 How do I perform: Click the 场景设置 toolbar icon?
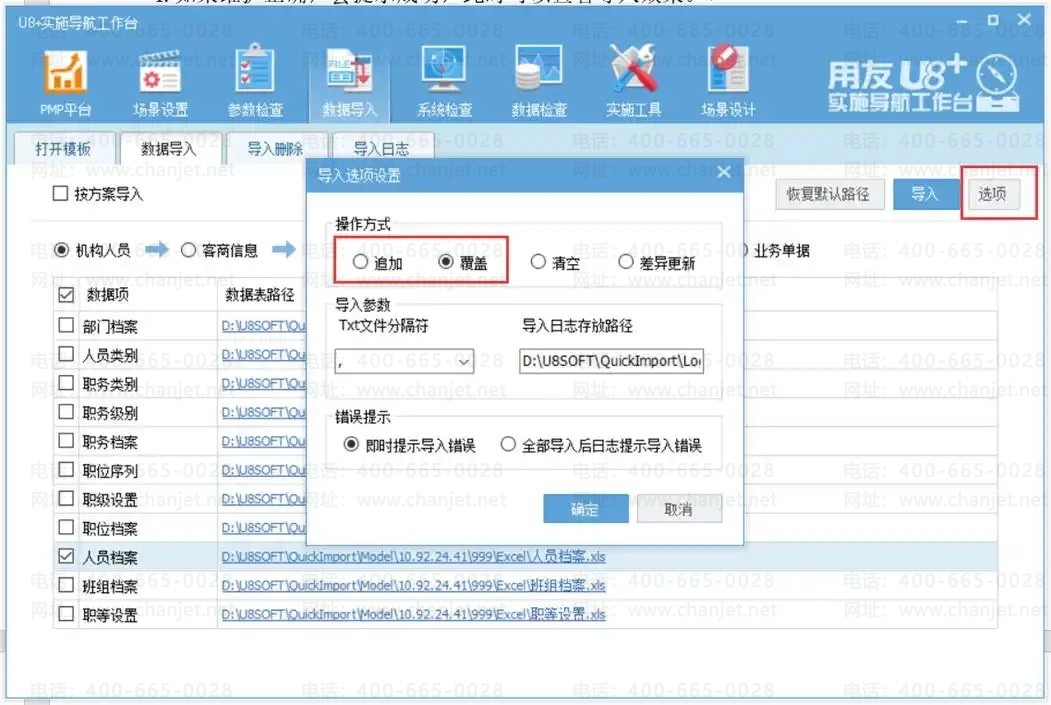(x=160, y=80)
